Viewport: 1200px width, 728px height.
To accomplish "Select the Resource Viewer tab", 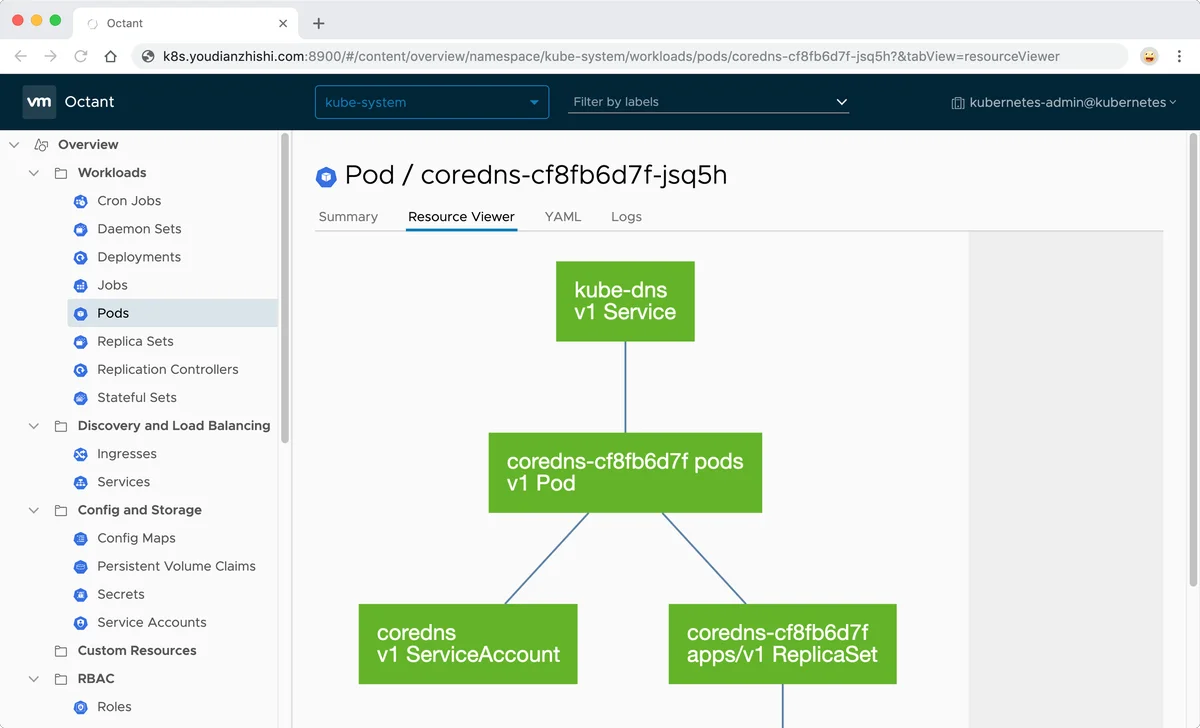I will [x=461, y=217].
